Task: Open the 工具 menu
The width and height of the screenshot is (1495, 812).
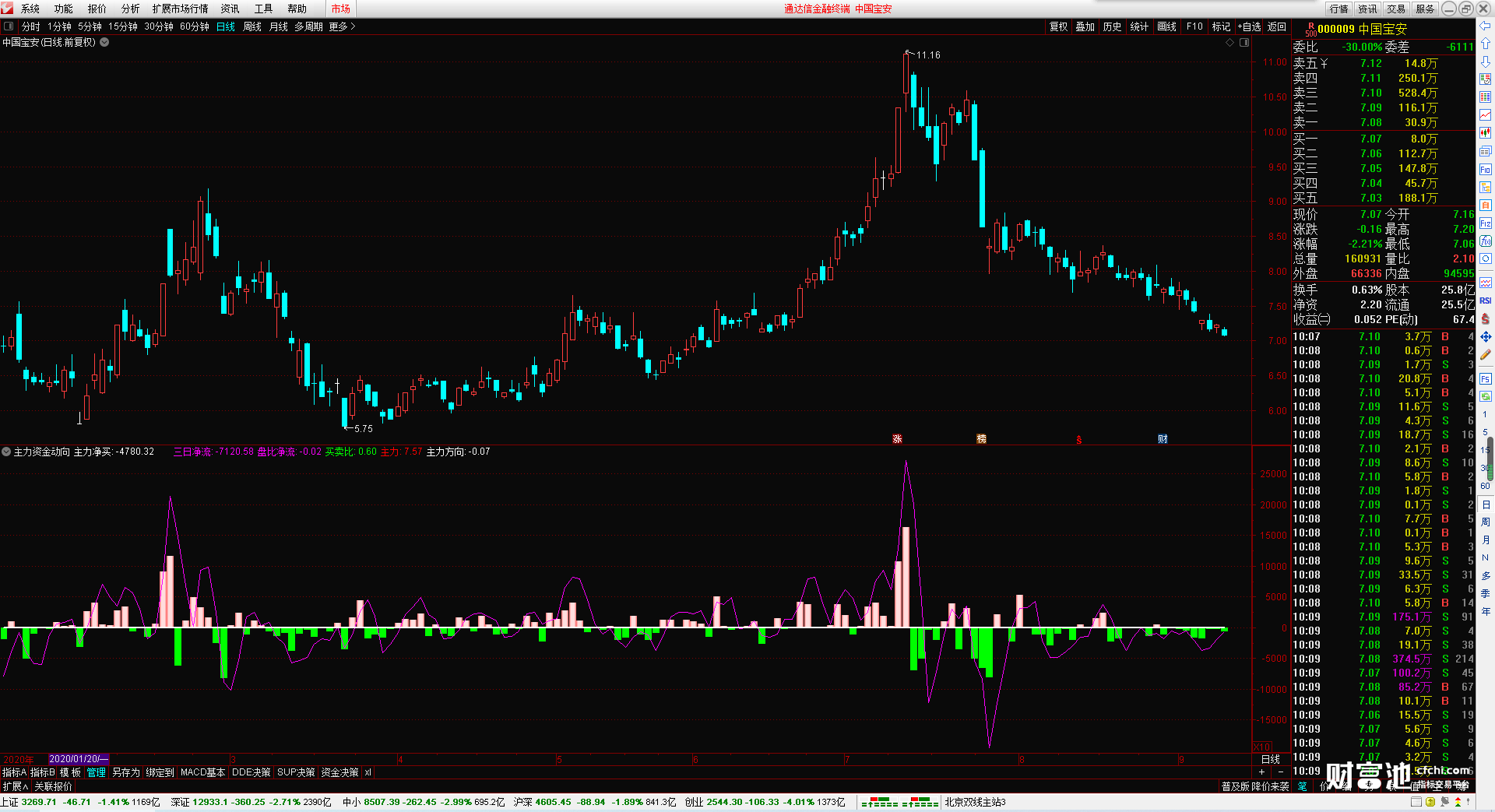Action: 264,9
